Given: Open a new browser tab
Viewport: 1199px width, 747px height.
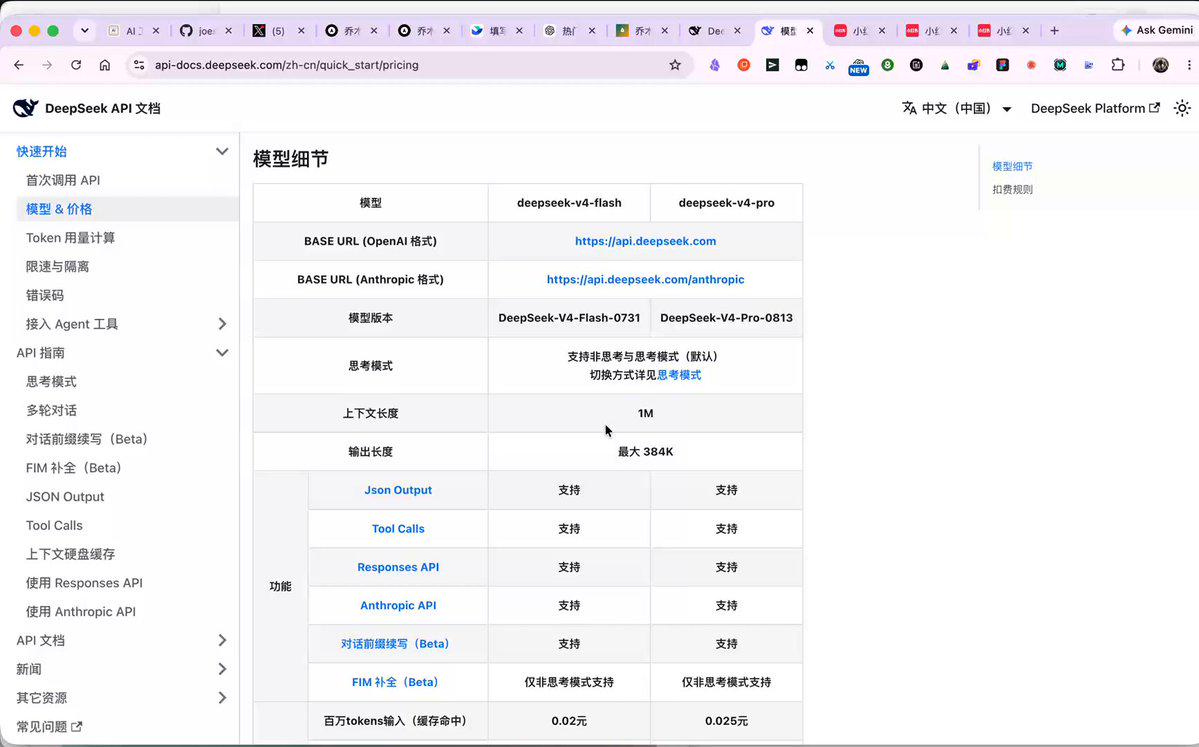Looking at the screenshot, I should click(1054, 31).
